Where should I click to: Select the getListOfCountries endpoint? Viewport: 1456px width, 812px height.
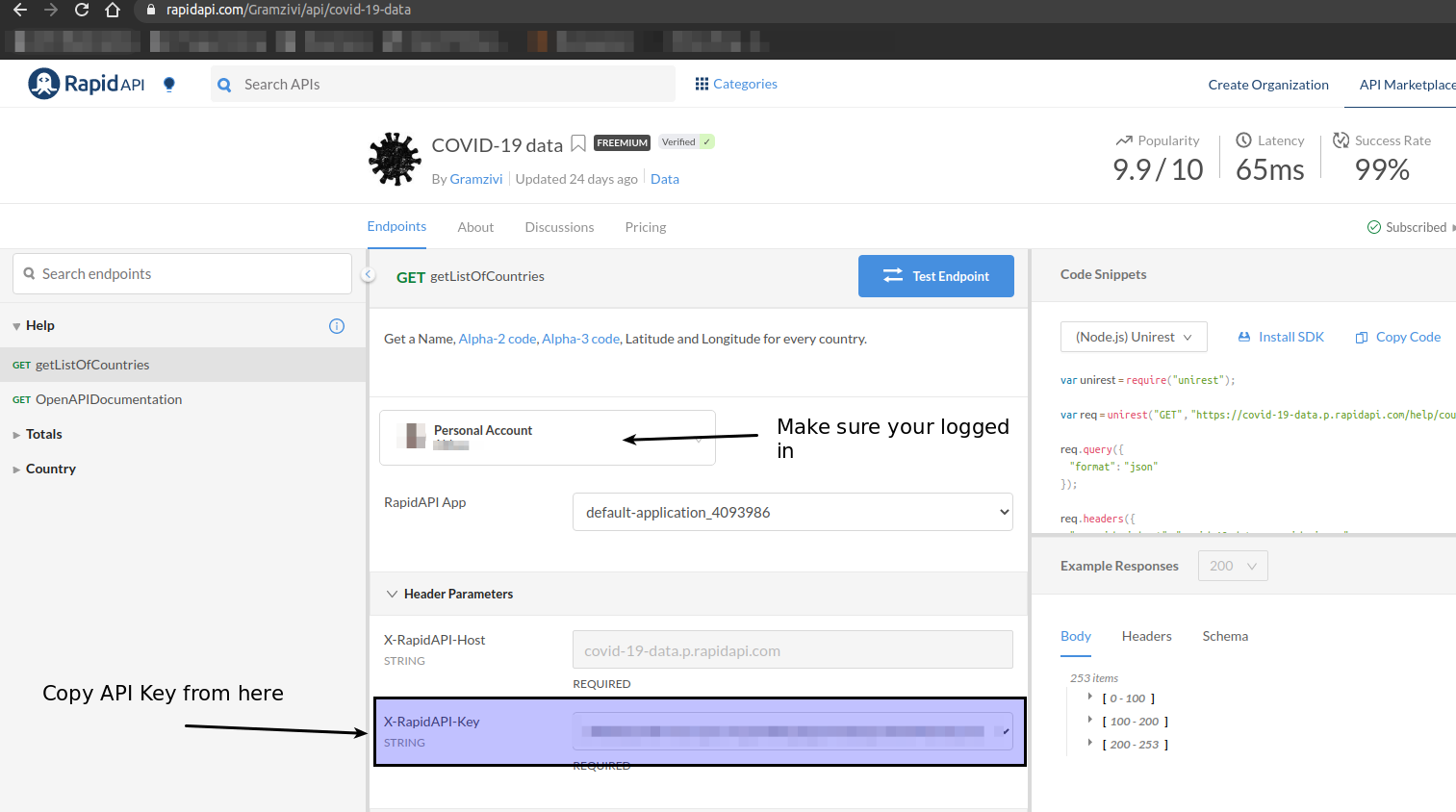click(x=183, y=365)
